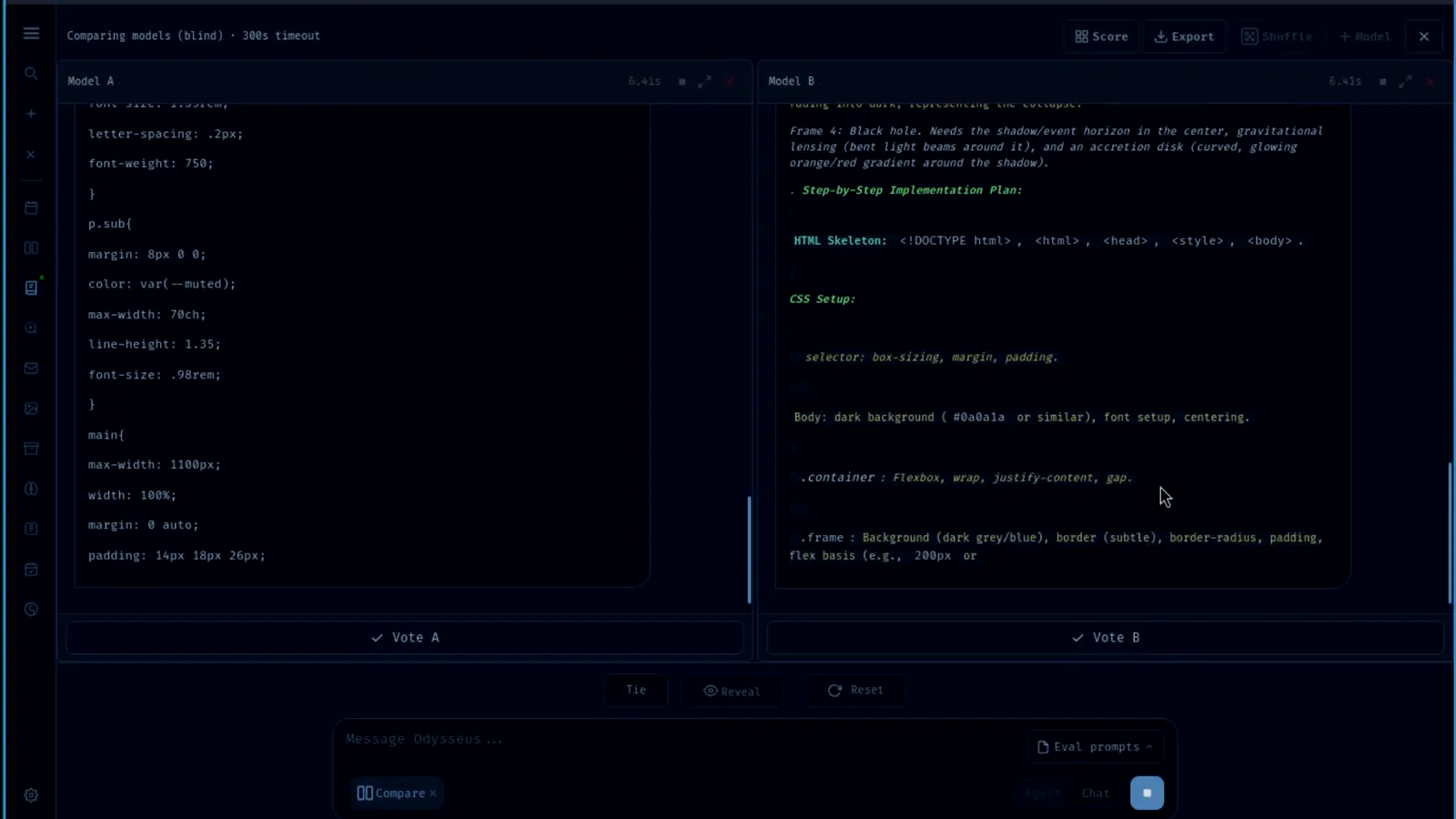Click the Model A panel title
The width and height of the screenshot is (1456, 819).
(91, 81)
